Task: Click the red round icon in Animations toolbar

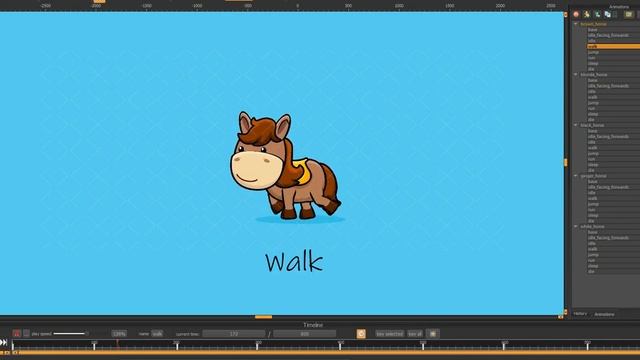Action: [576, 14]
